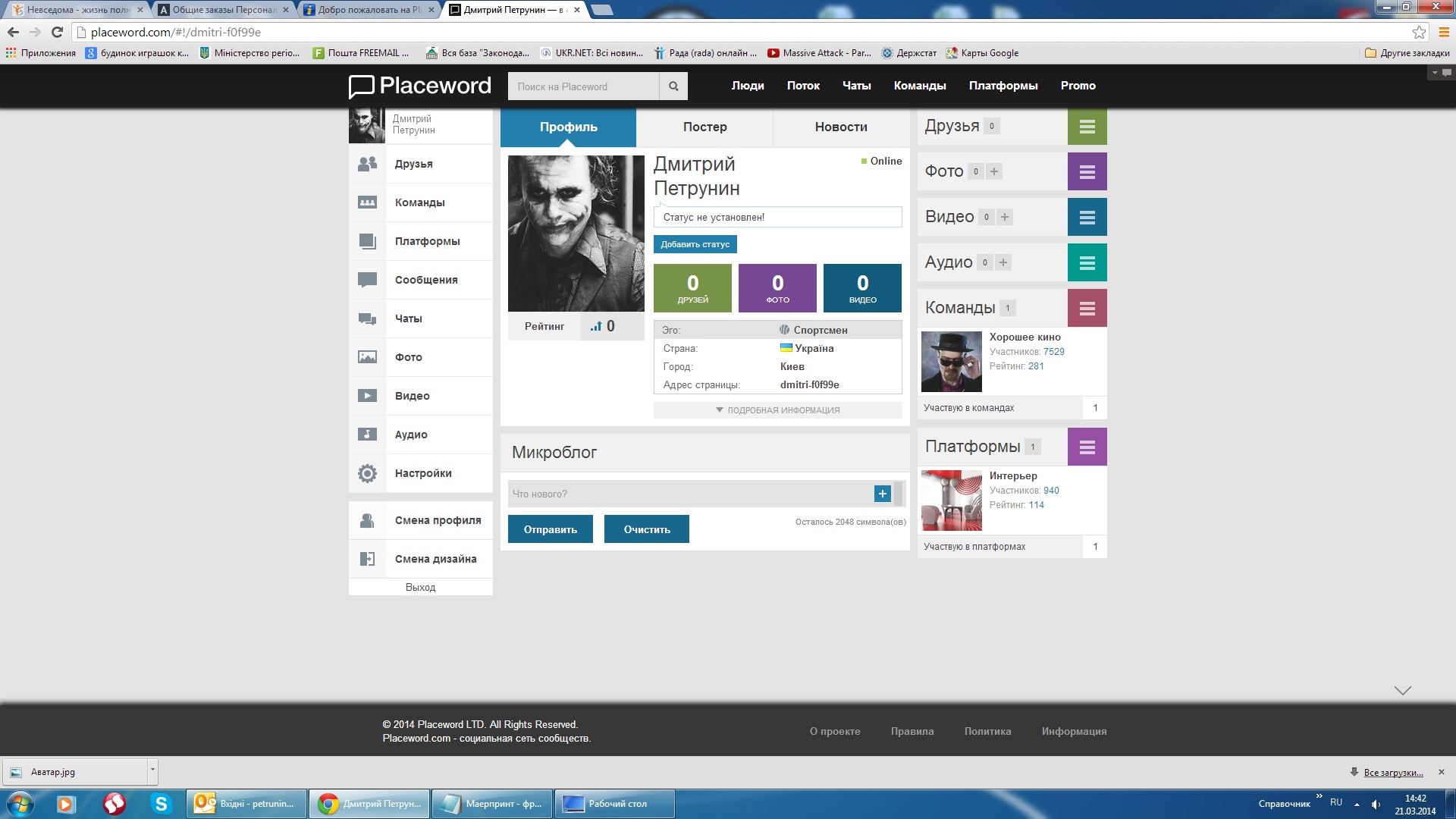The image size is (1456, 819).
Task: Open Skype from the taskbar
Action: pyautogui.click(x=161, y=804)
